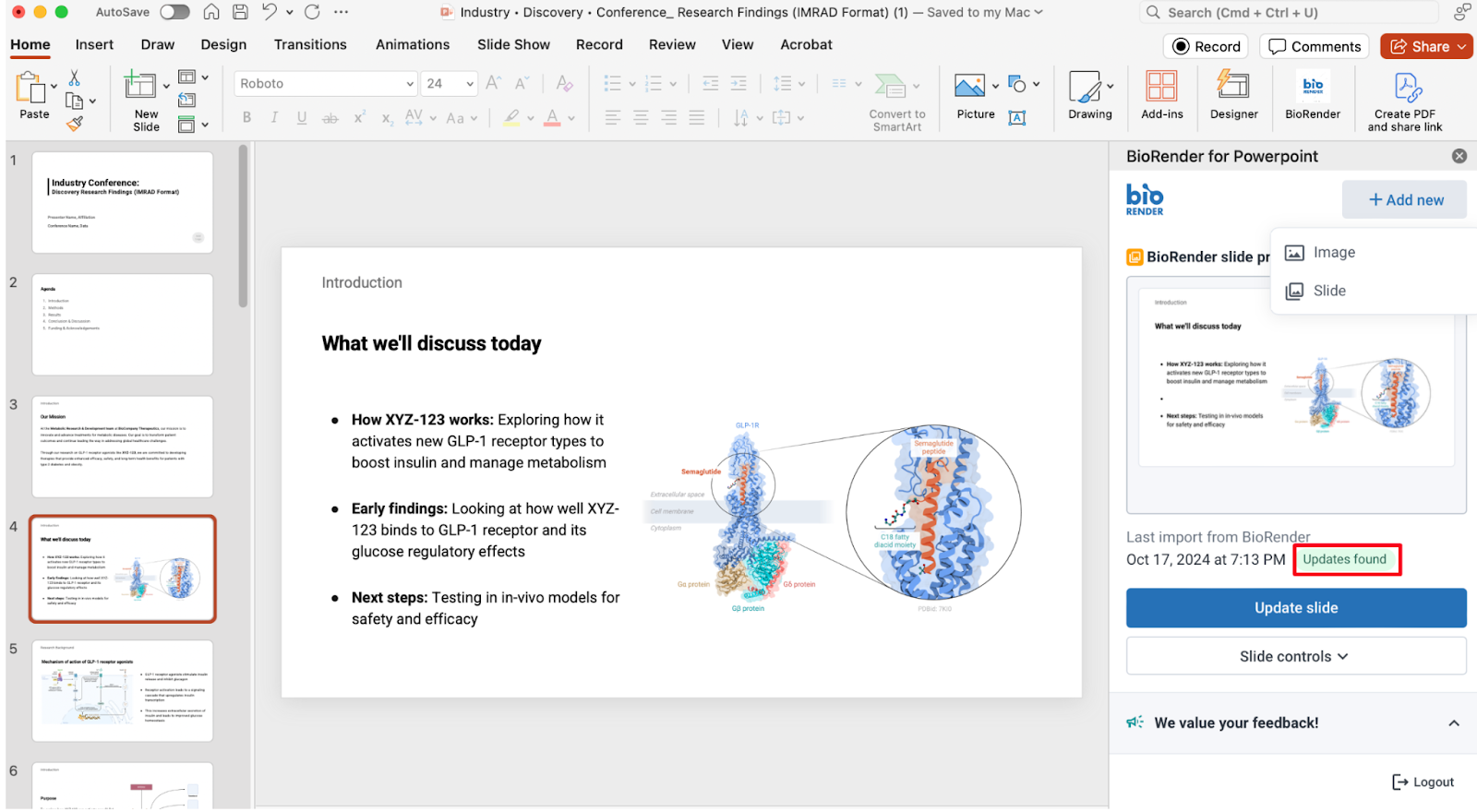Expand the Slide controls dropdown

point(1295,656)
